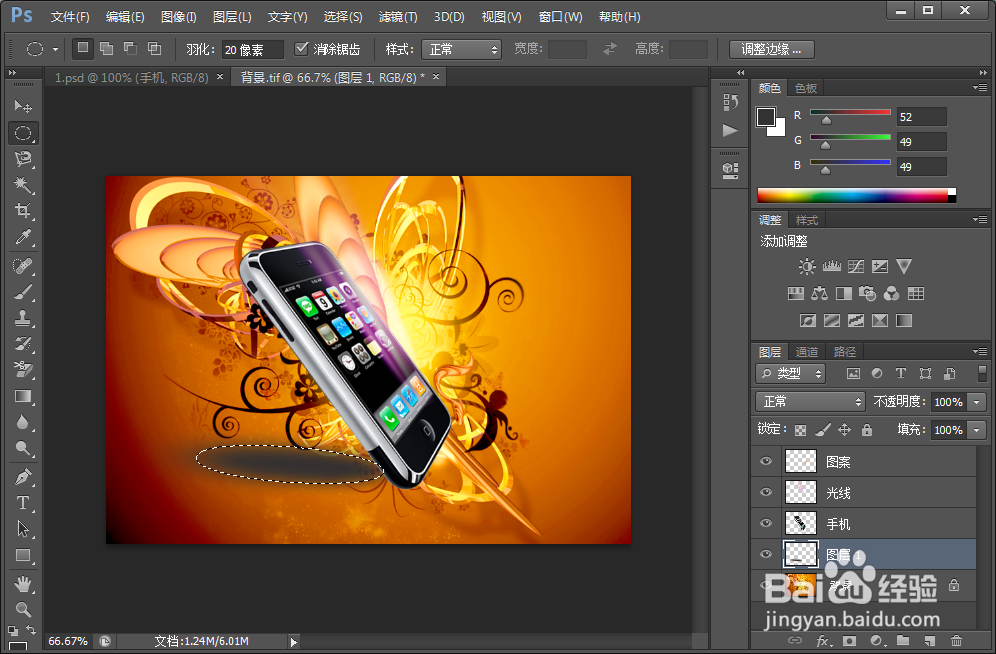Switch to the 通道 channels tab
The image size is (996, 654).
807,352
